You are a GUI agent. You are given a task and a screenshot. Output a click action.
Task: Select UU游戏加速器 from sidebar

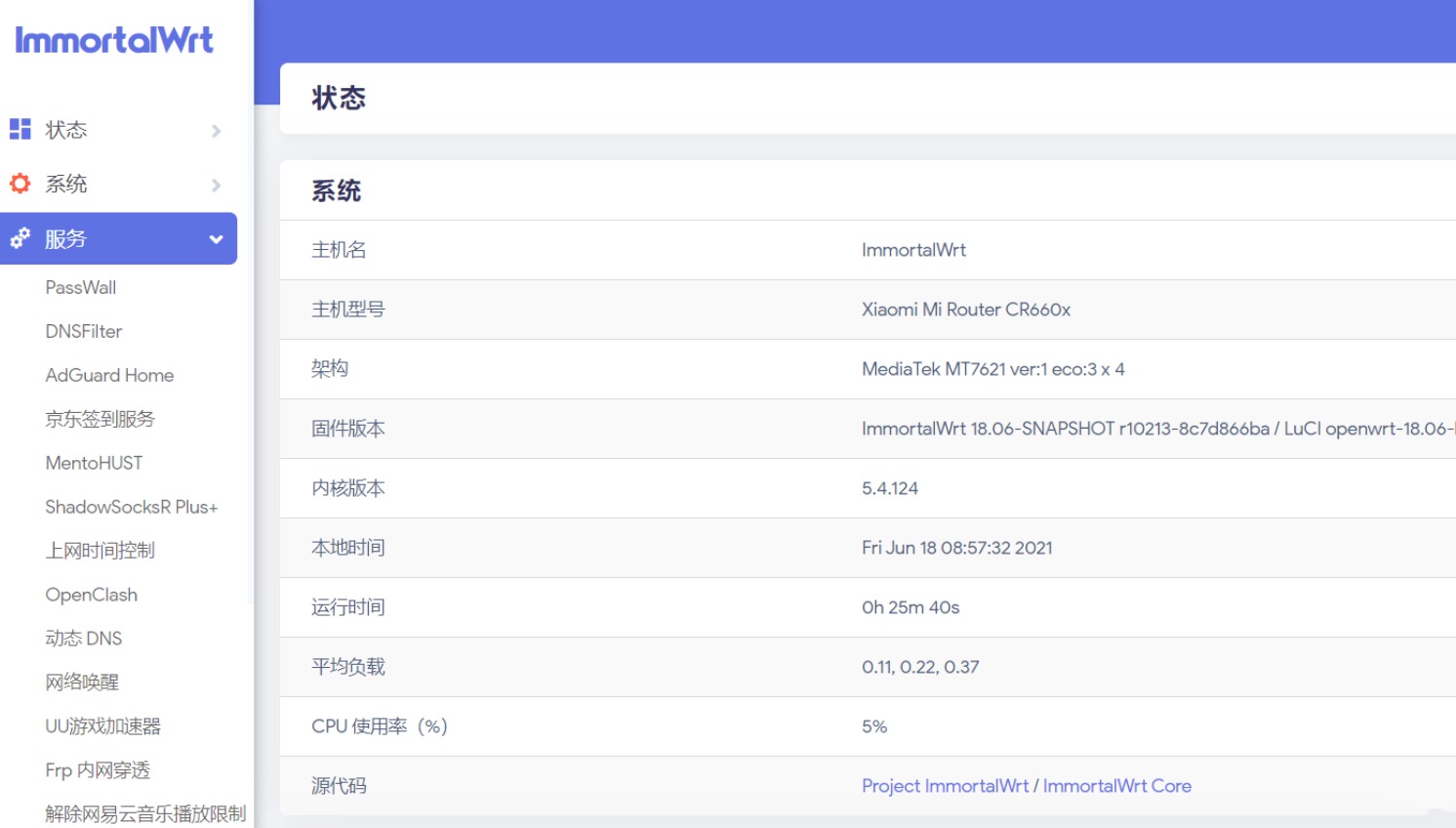(103, 725)
